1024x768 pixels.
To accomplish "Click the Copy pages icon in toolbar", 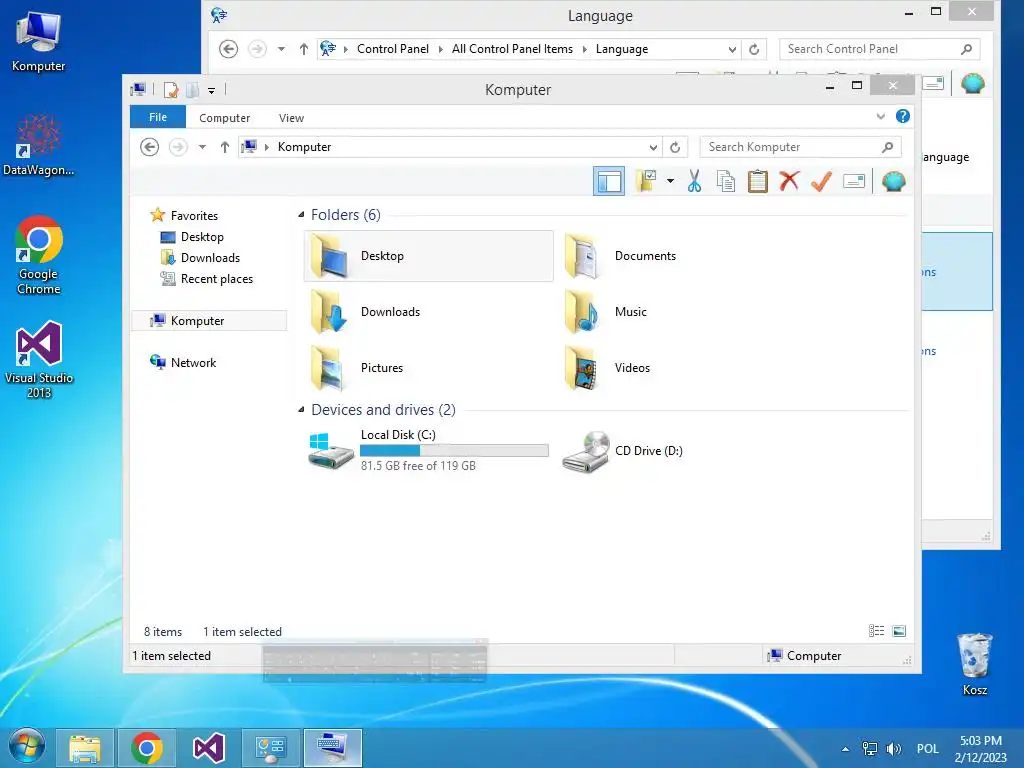I will [x=726, y=182].
